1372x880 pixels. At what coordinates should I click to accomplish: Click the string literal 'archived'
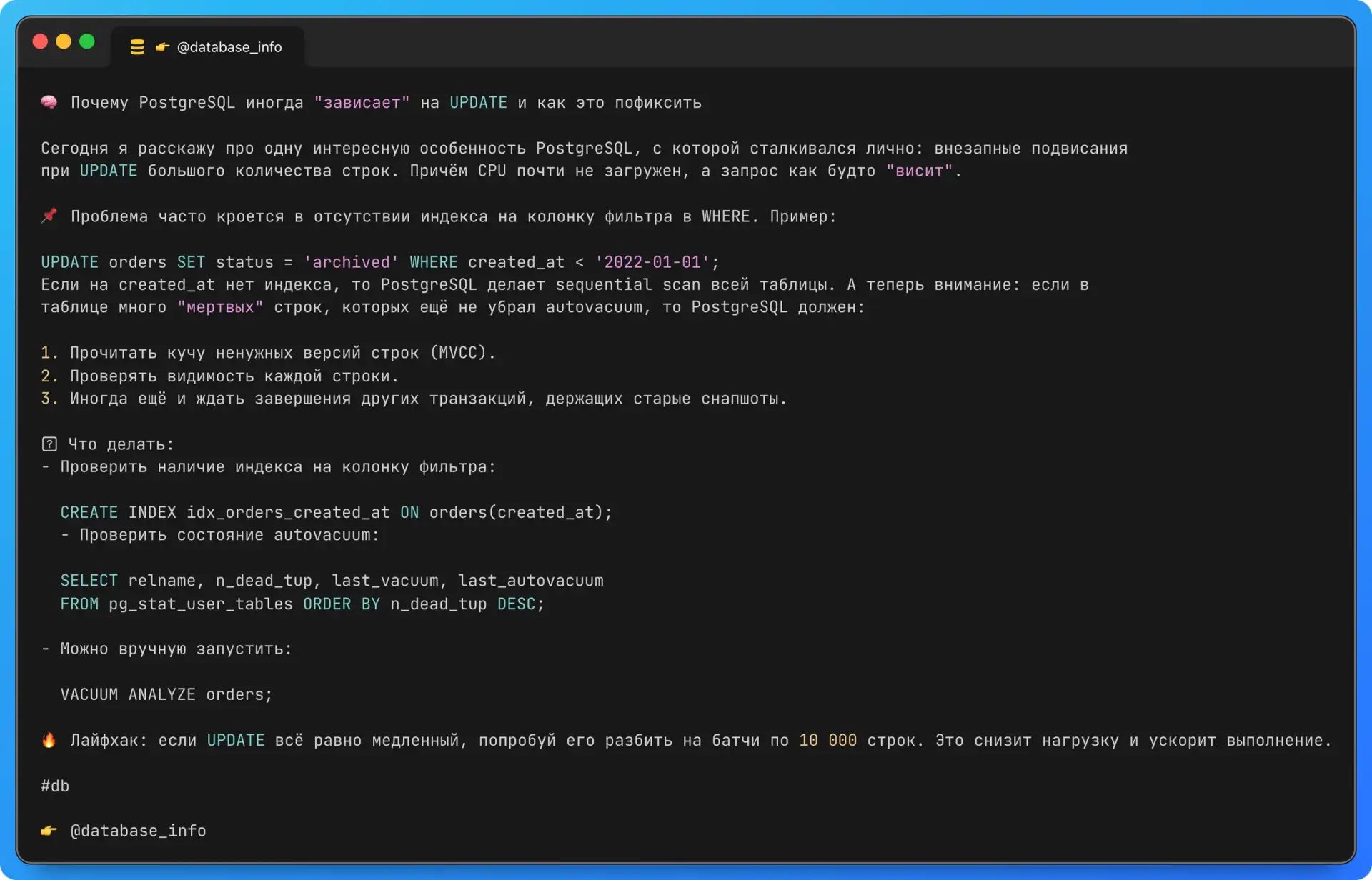(x=352, y=262)
